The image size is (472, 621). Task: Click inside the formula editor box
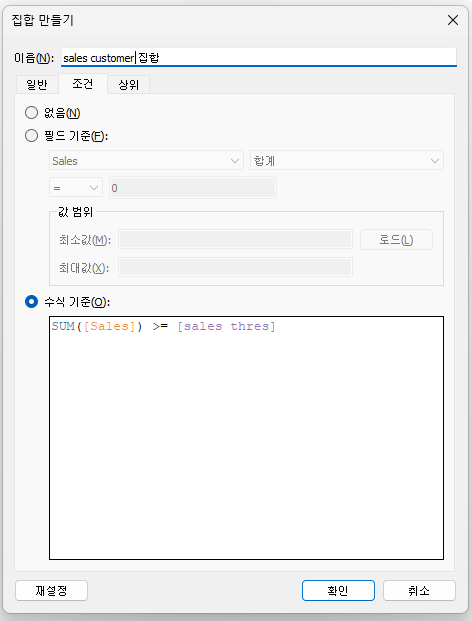click(x=246, y=438)
